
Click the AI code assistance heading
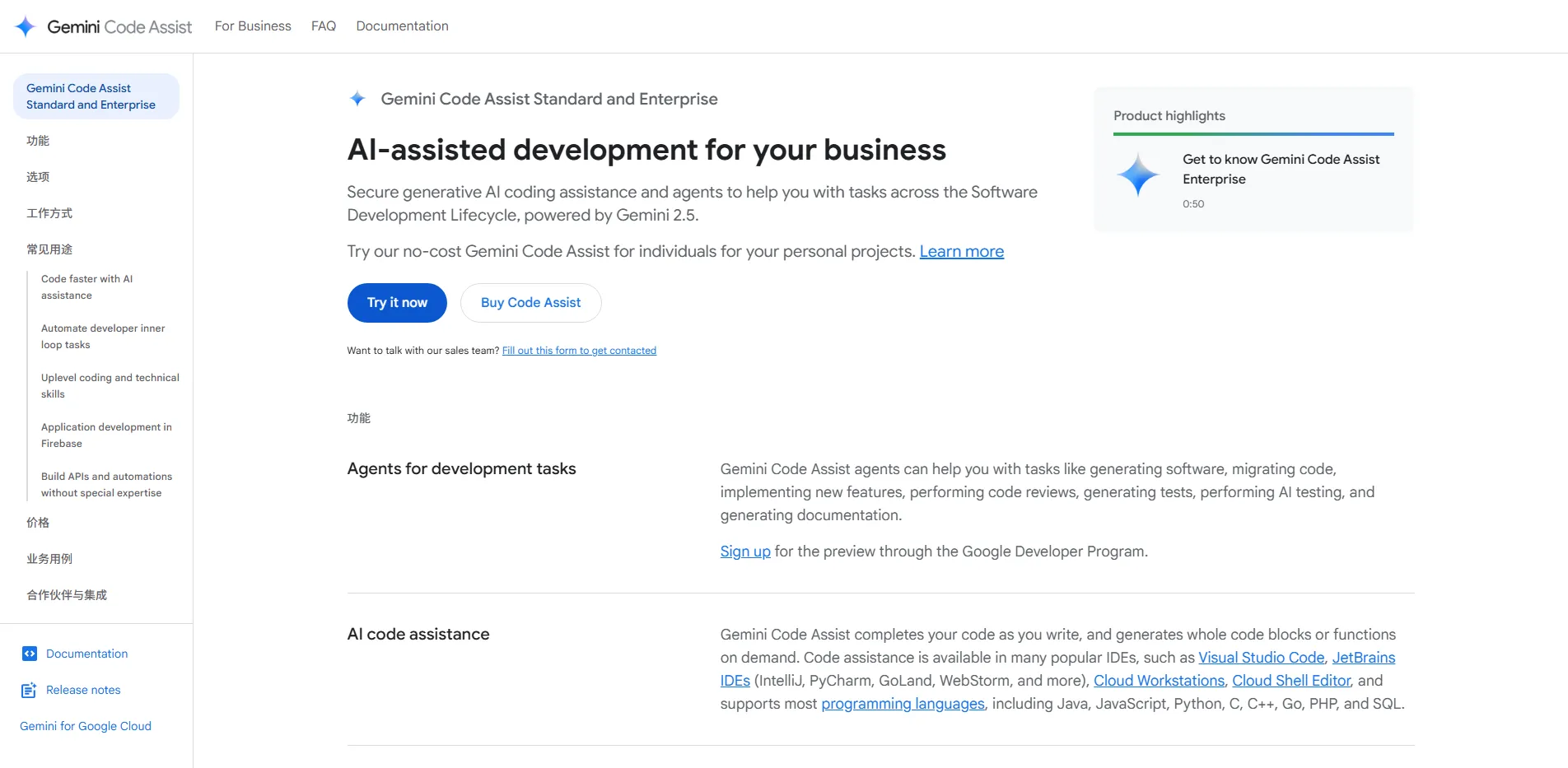tap(418, 634)
